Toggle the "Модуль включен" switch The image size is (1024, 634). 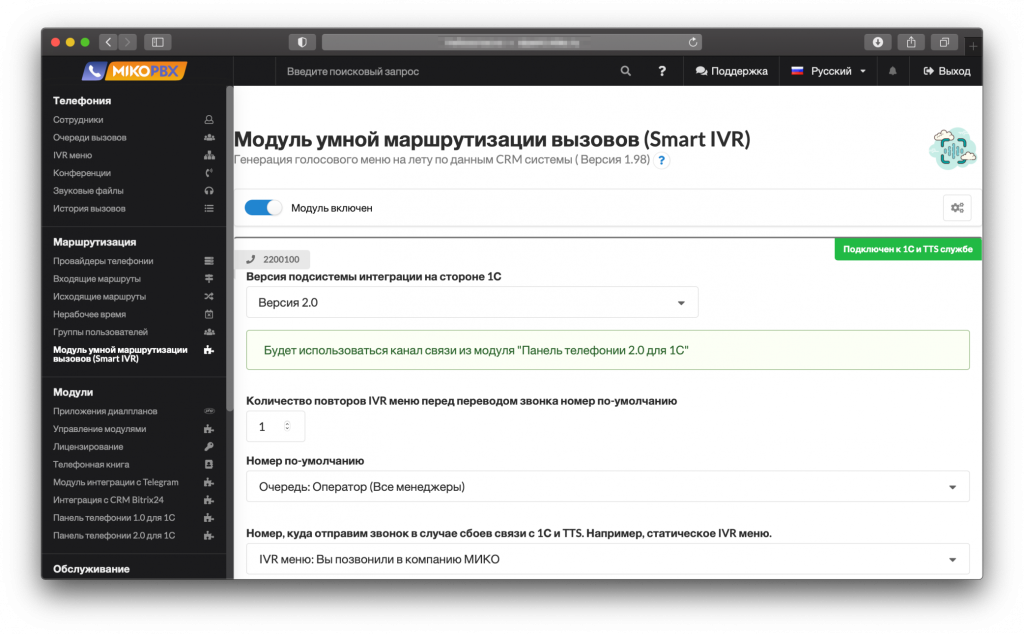264,208
